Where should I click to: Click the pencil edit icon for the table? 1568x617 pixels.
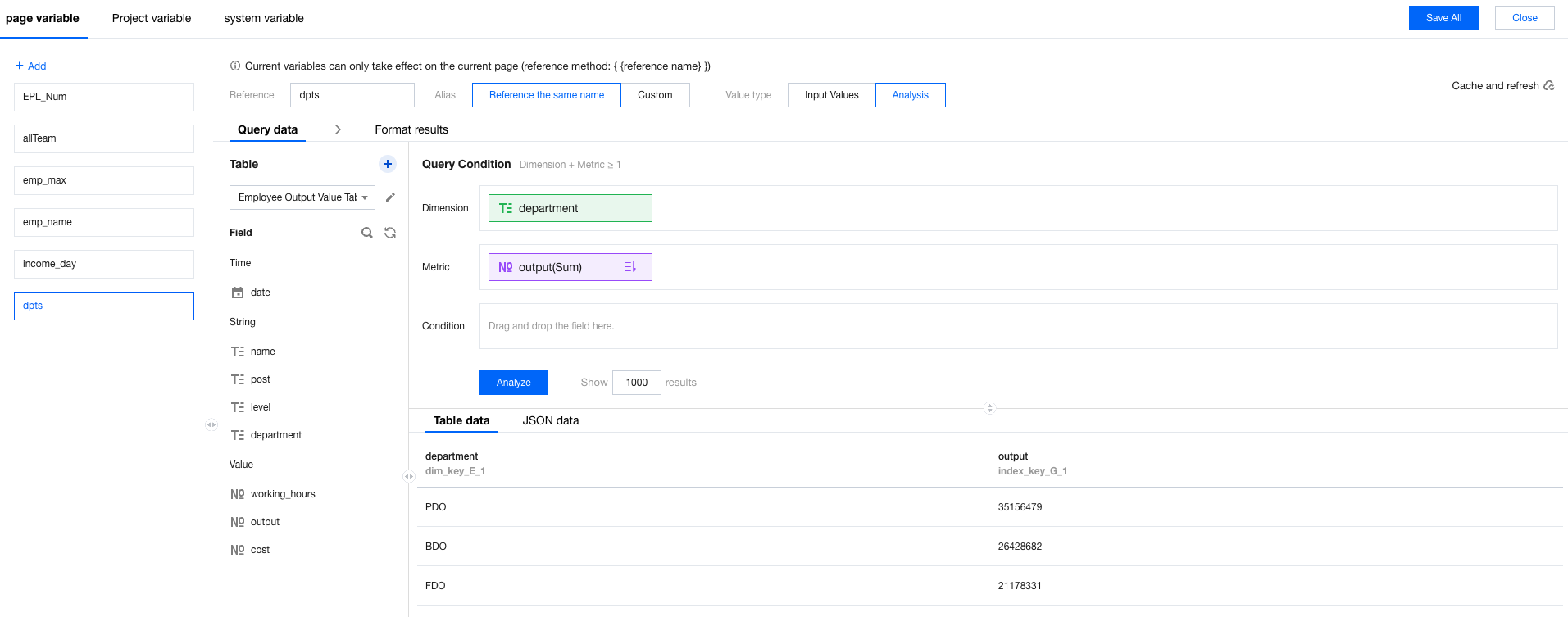390,197
